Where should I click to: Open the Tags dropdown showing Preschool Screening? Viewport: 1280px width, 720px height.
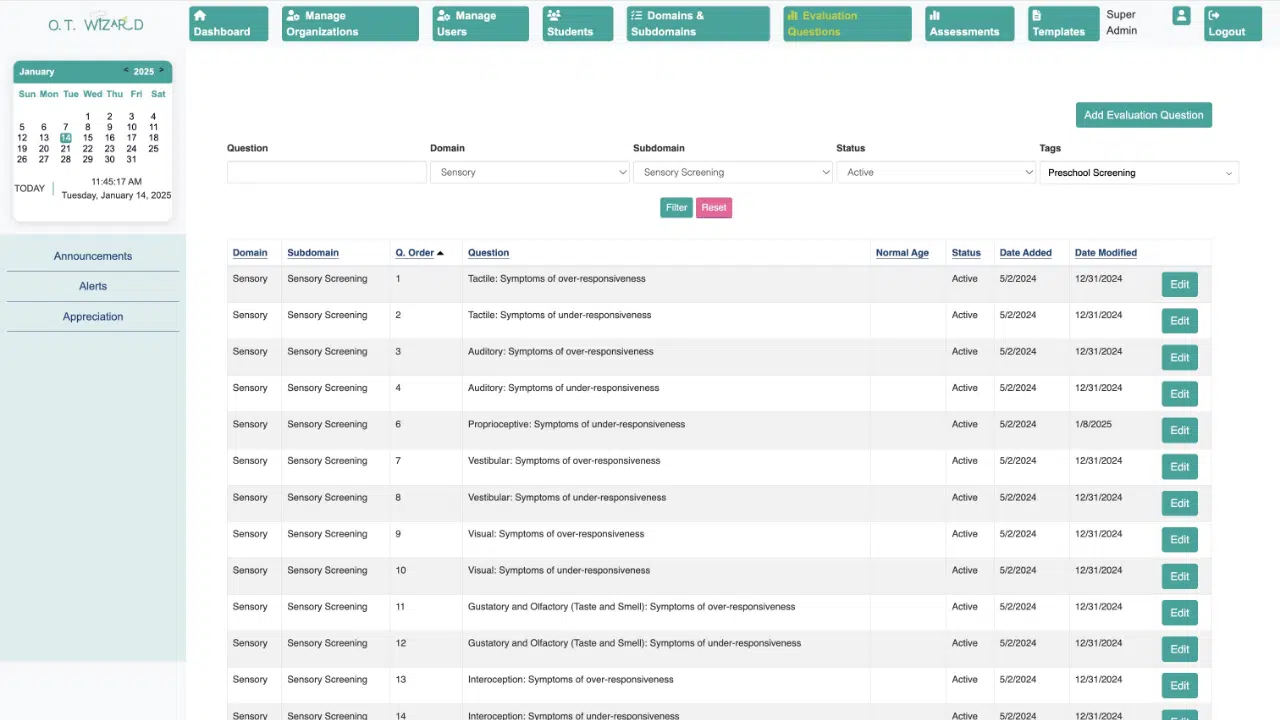point(1139,173)
